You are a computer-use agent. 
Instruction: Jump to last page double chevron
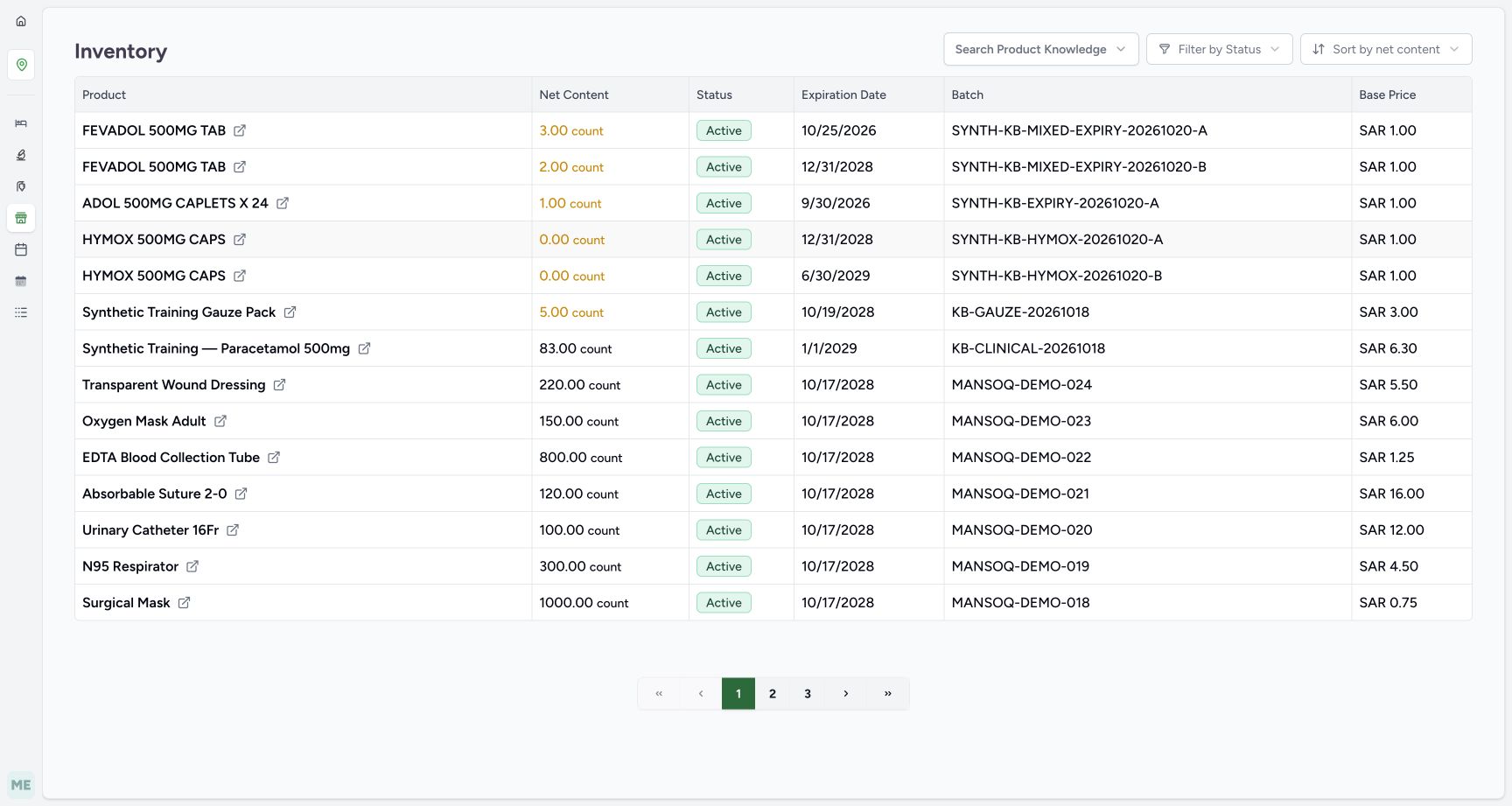tap(888, 693)
